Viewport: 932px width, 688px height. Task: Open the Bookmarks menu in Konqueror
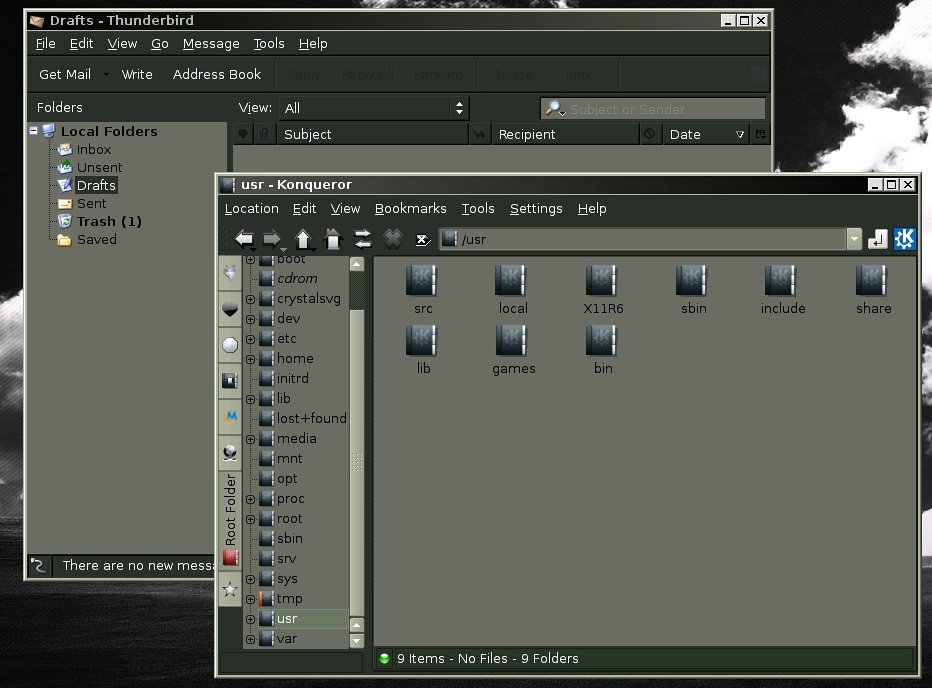410,209
